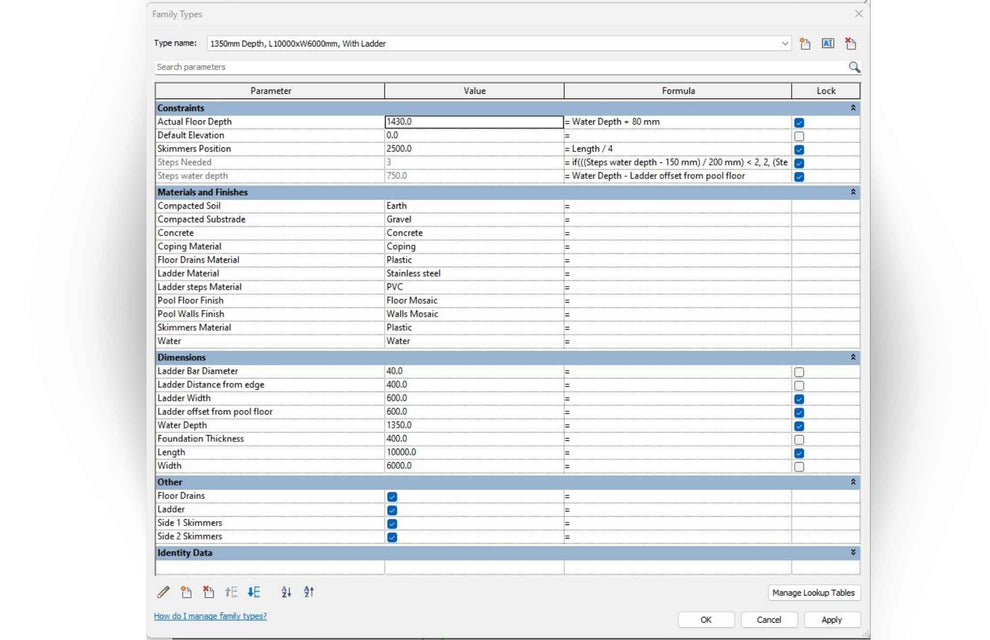The width and height of the screenshot is (990, 640).
Task: Click the Move Parameter Down icon
Action: [x=254, y=592]
